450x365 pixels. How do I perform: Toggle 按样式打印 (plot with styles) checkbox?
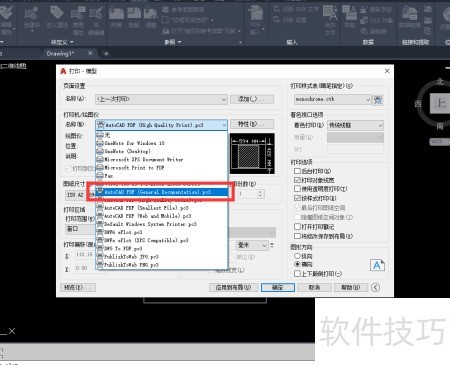(x=297, y=198)
